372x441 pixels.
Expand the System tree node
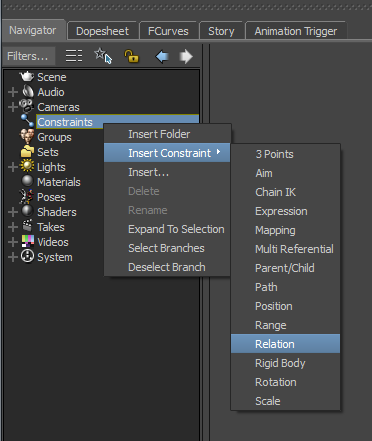coord(13,257)
